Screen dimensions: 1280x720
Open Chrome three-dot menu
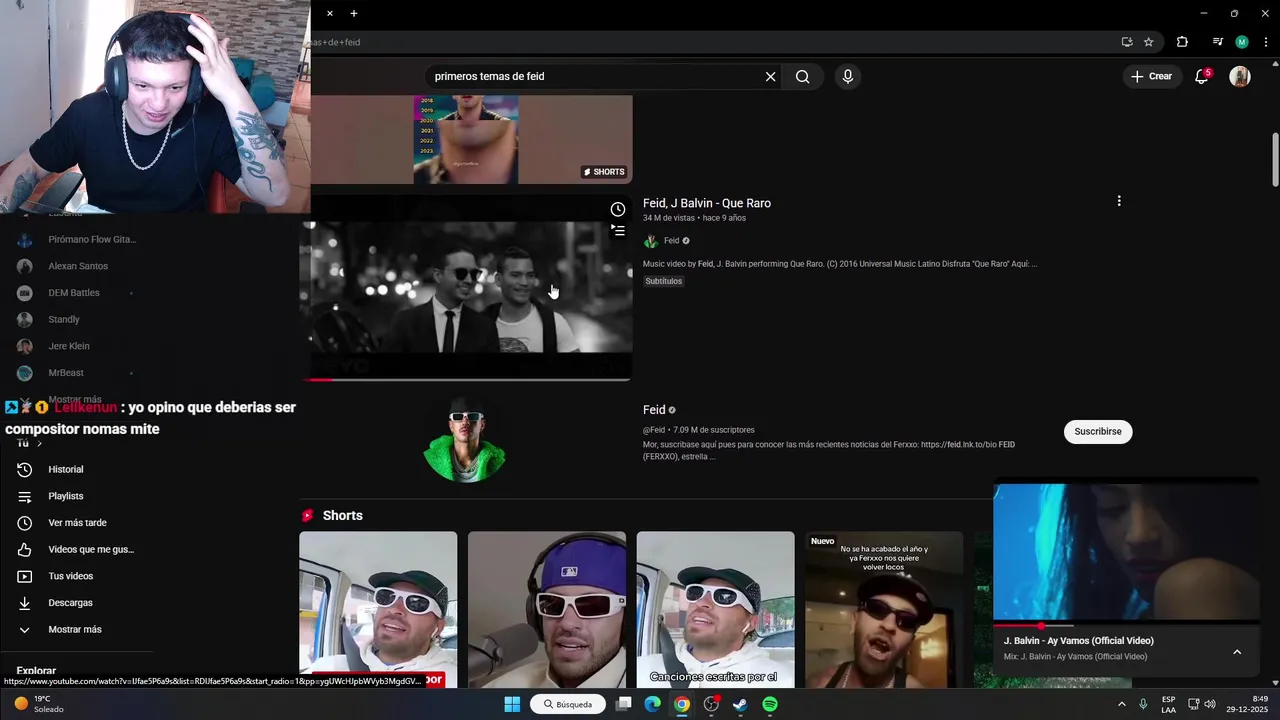coord(1266,42)
